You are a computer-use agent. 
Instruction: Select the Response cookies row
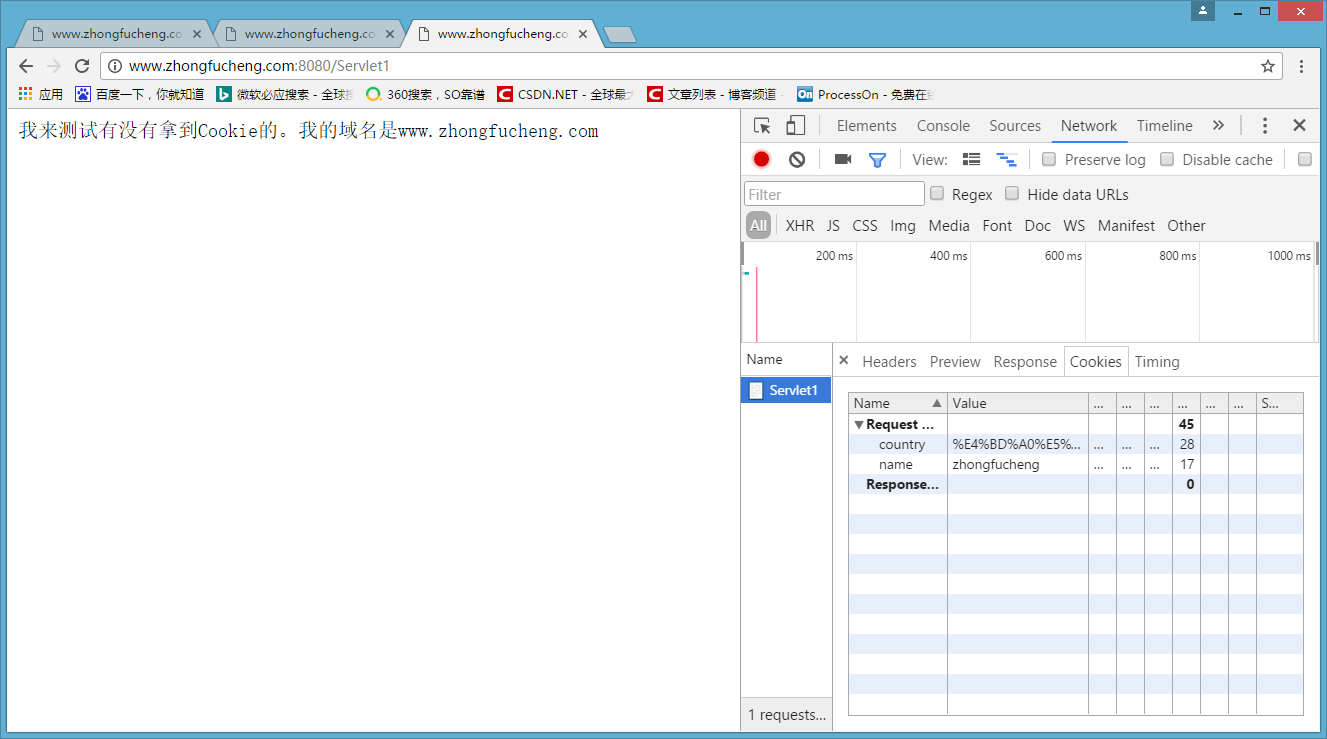[x=1076, y=484]
